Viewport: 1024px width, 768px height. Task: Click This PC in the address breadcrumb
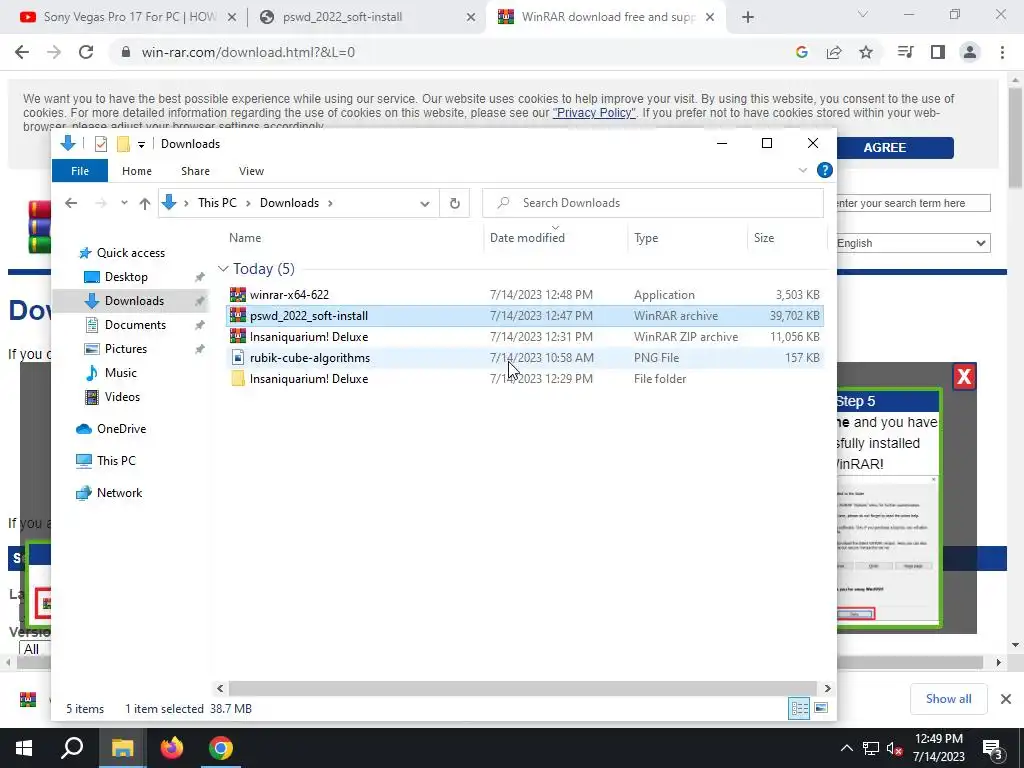click(x=217, y=203)
